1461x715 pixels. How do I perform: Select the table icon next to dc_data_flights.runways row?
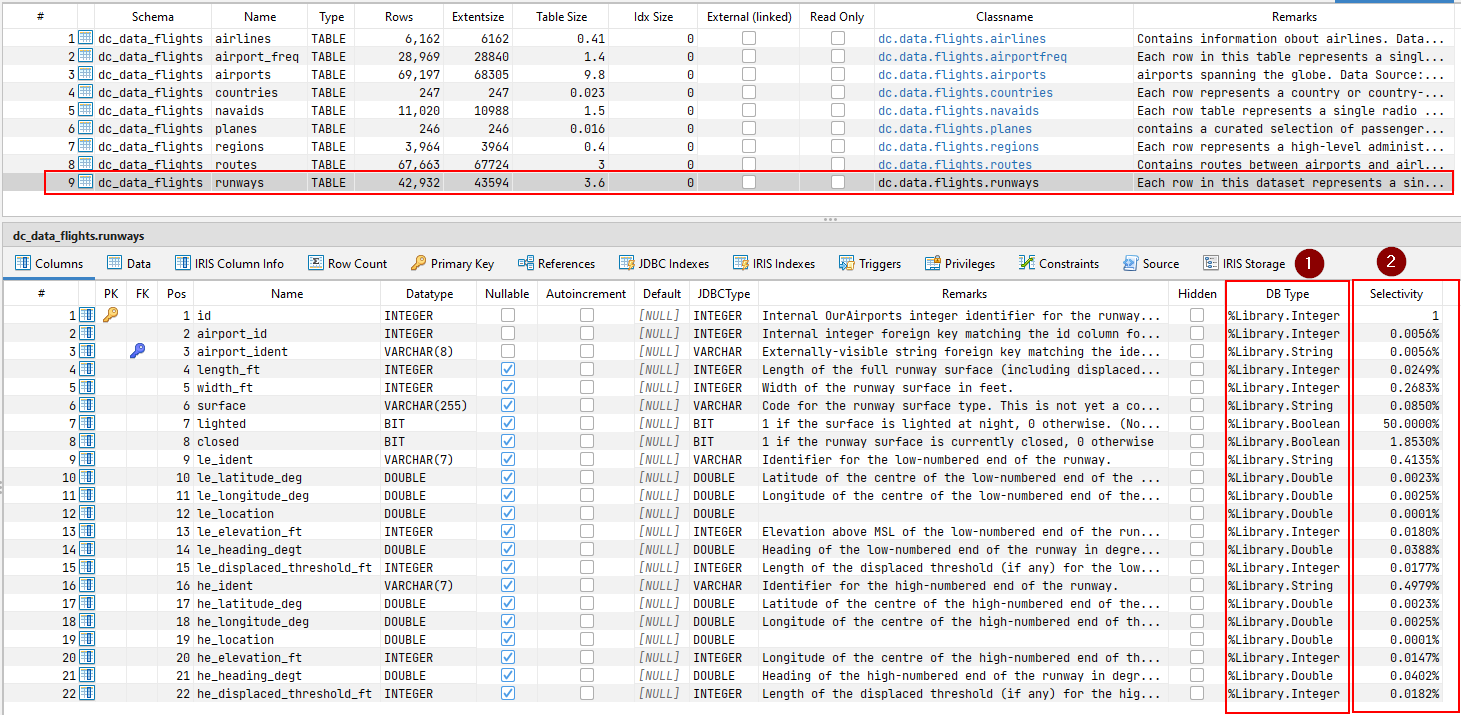click(86, 182)
